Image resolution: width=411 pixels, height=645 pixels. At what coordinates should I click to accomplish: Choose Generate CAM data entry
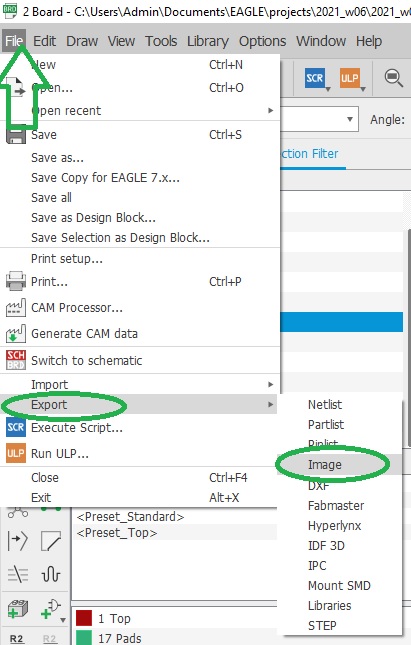[84, 334]
